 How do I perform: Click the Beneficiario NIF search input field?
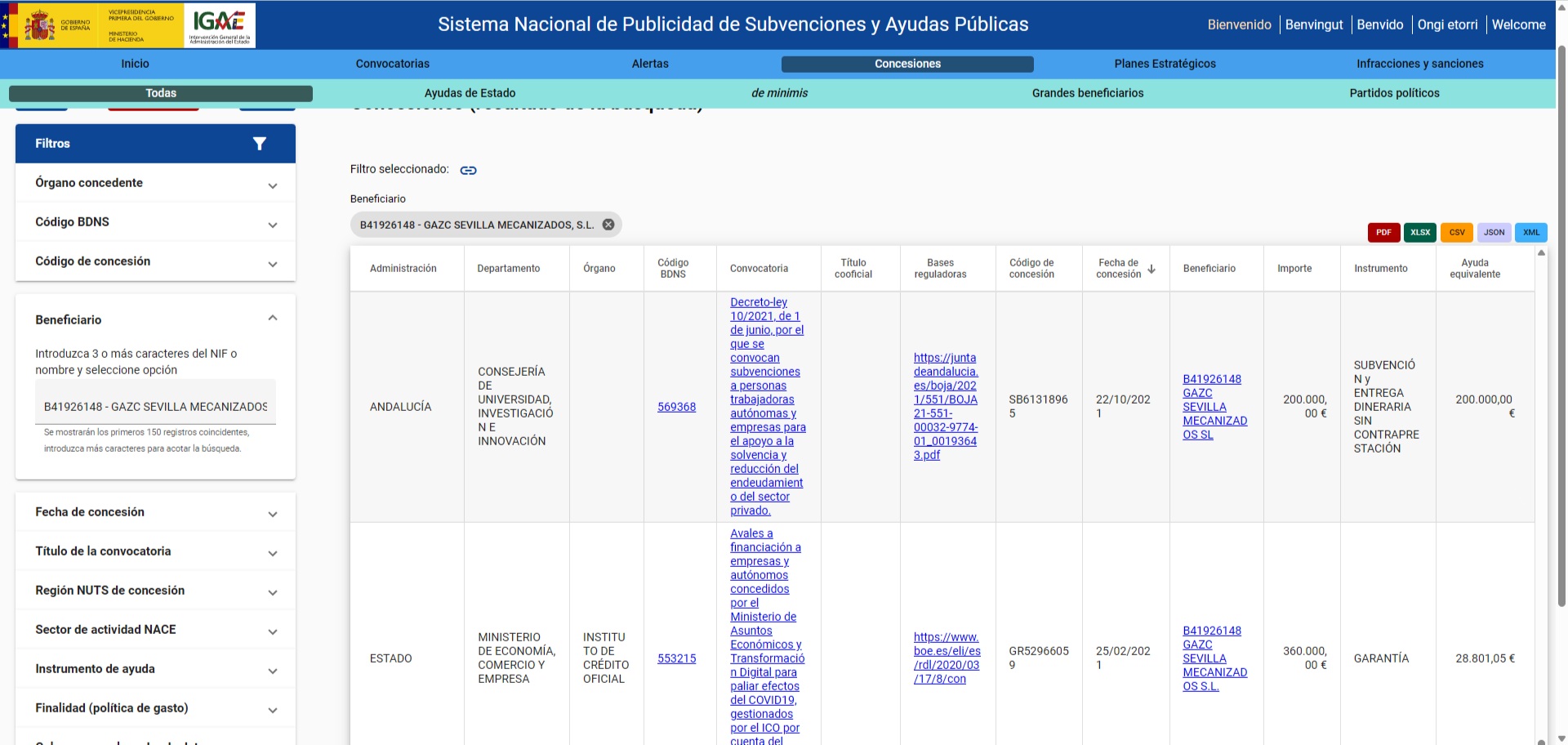pyautogui.click(x=155, y=407)
